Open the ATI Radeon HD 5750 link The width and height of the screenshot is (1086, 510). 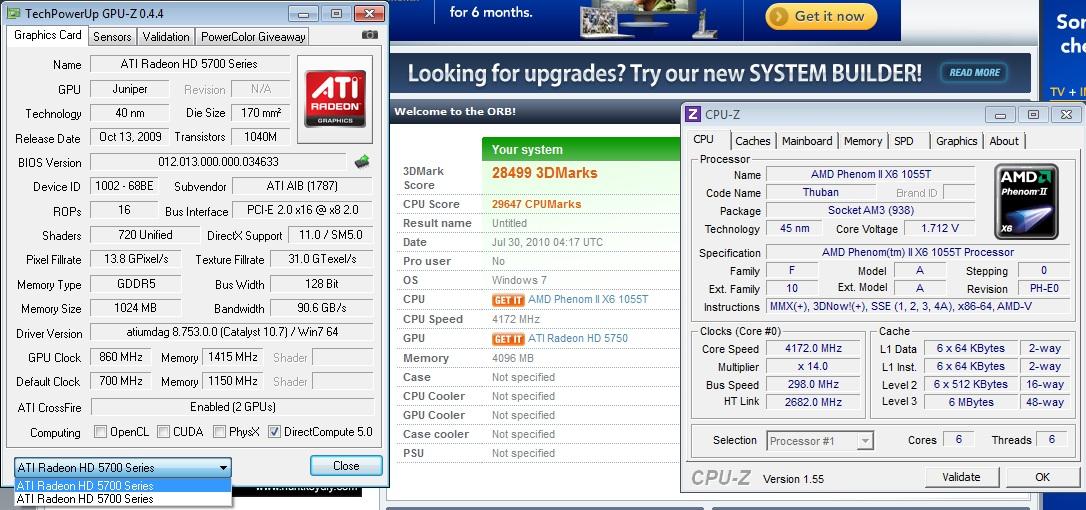coord(578,338)
